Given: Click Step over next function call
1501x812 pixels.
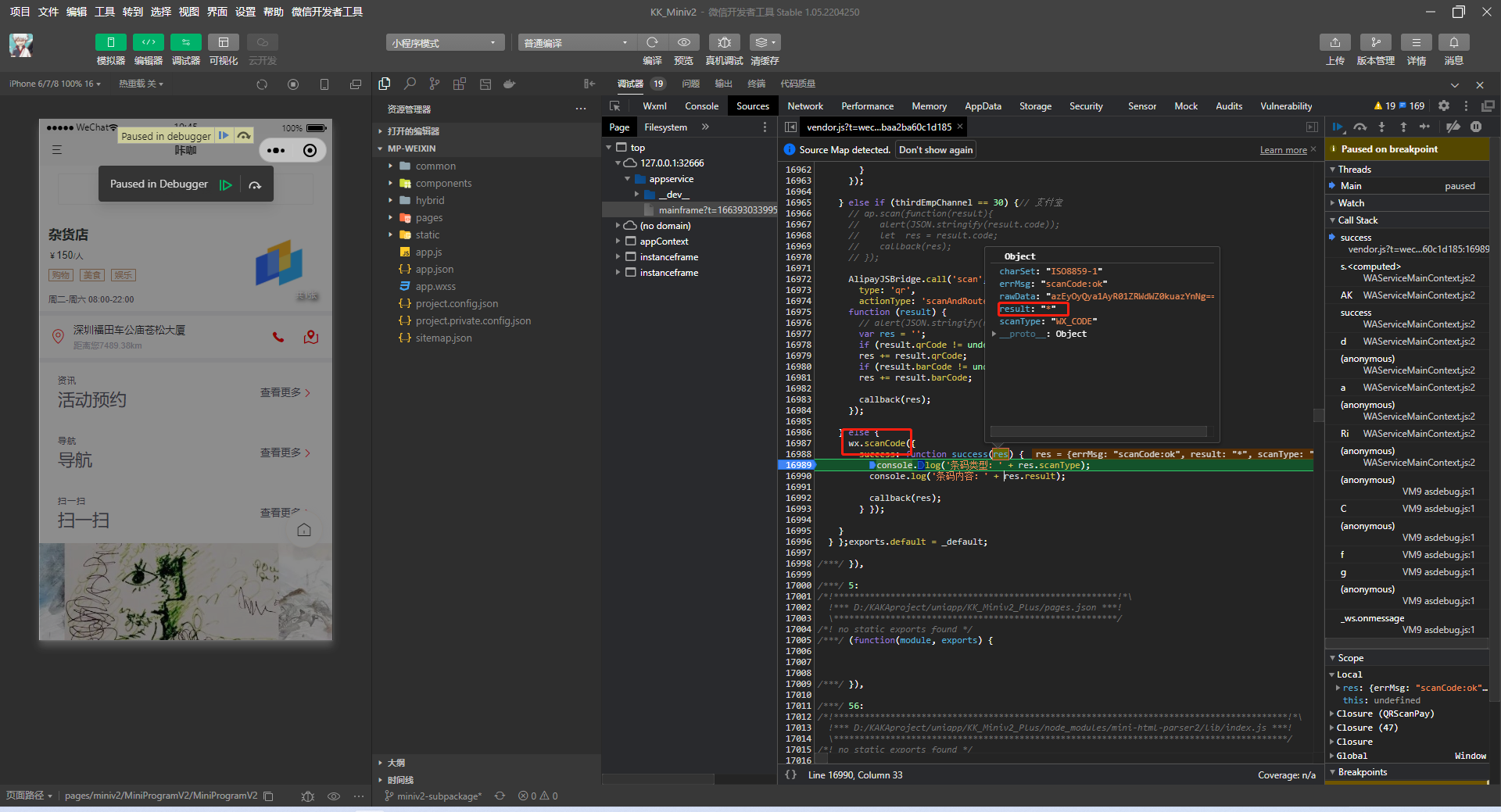Looking at the screenshot, I should click(x=1360, y=127).
